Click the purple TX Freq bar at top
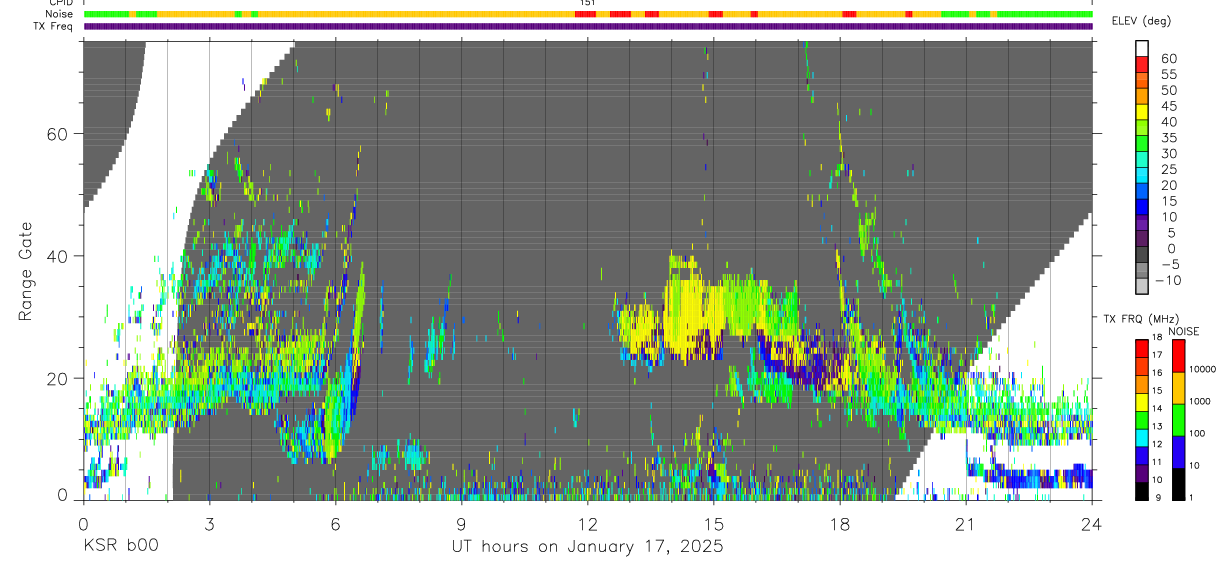Viewport: 1228px width, 567px height. [x=588, y=26]
